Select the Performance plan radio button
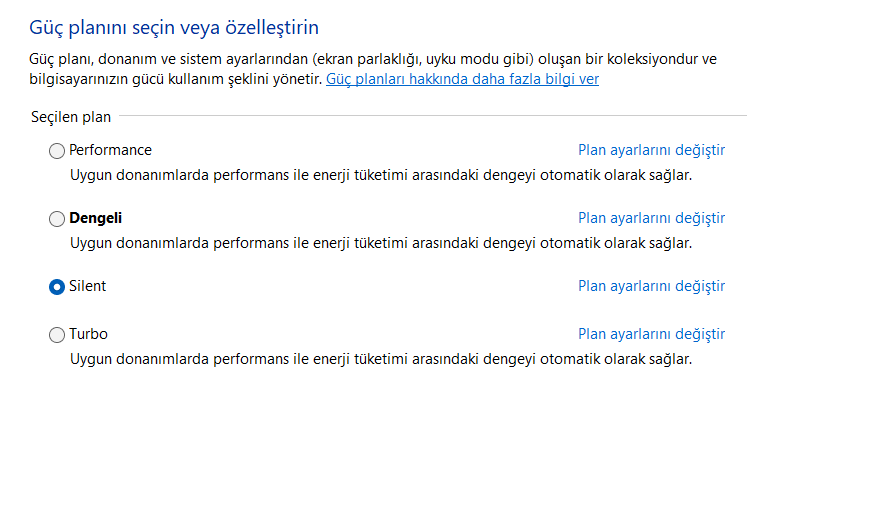The image size is (877, 509). pyautogui.click(x=57, y=151)
